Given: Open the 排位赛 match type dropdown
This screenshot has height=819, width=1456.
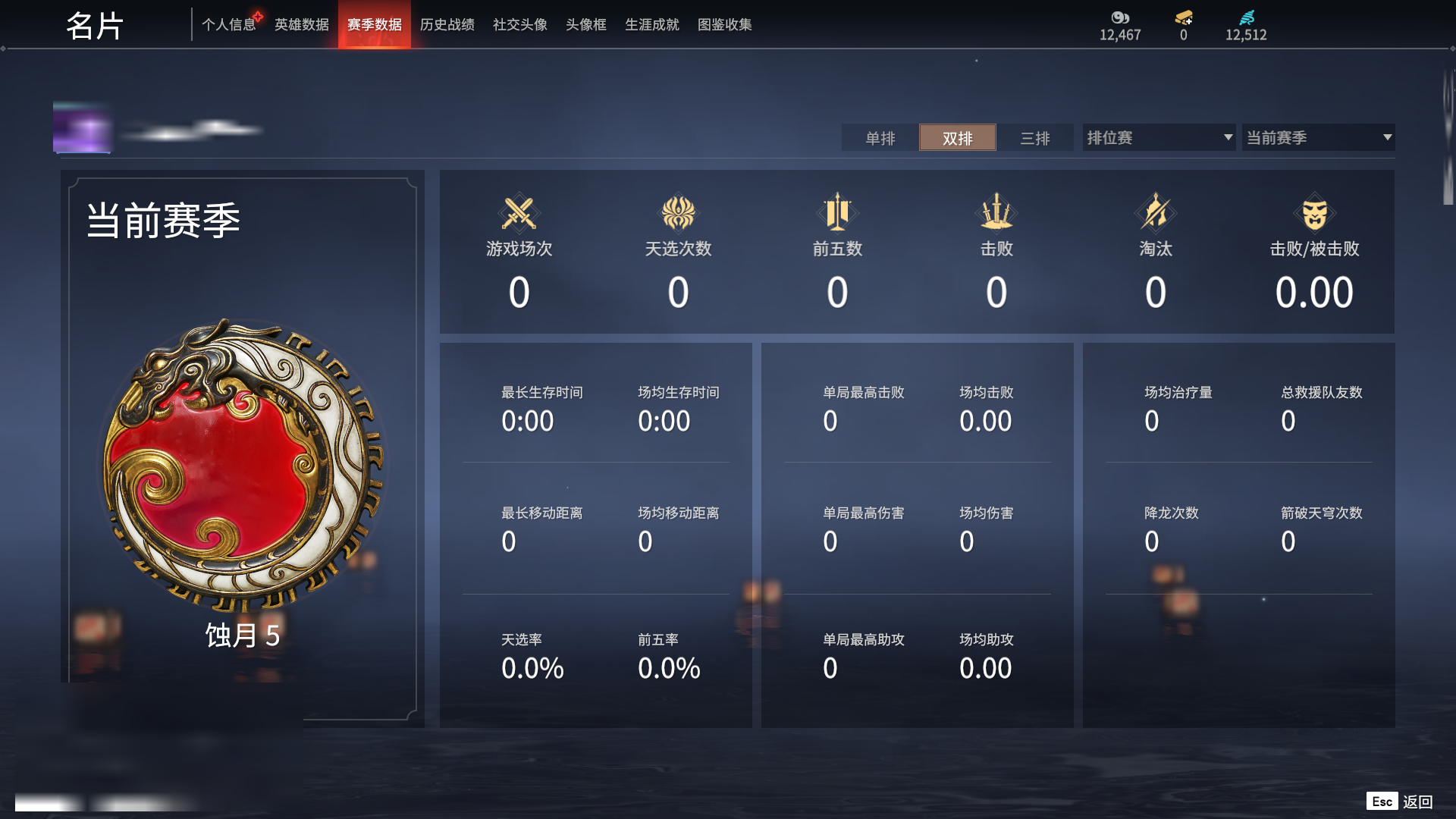Looking at the screenshot, I should 1159,137.
